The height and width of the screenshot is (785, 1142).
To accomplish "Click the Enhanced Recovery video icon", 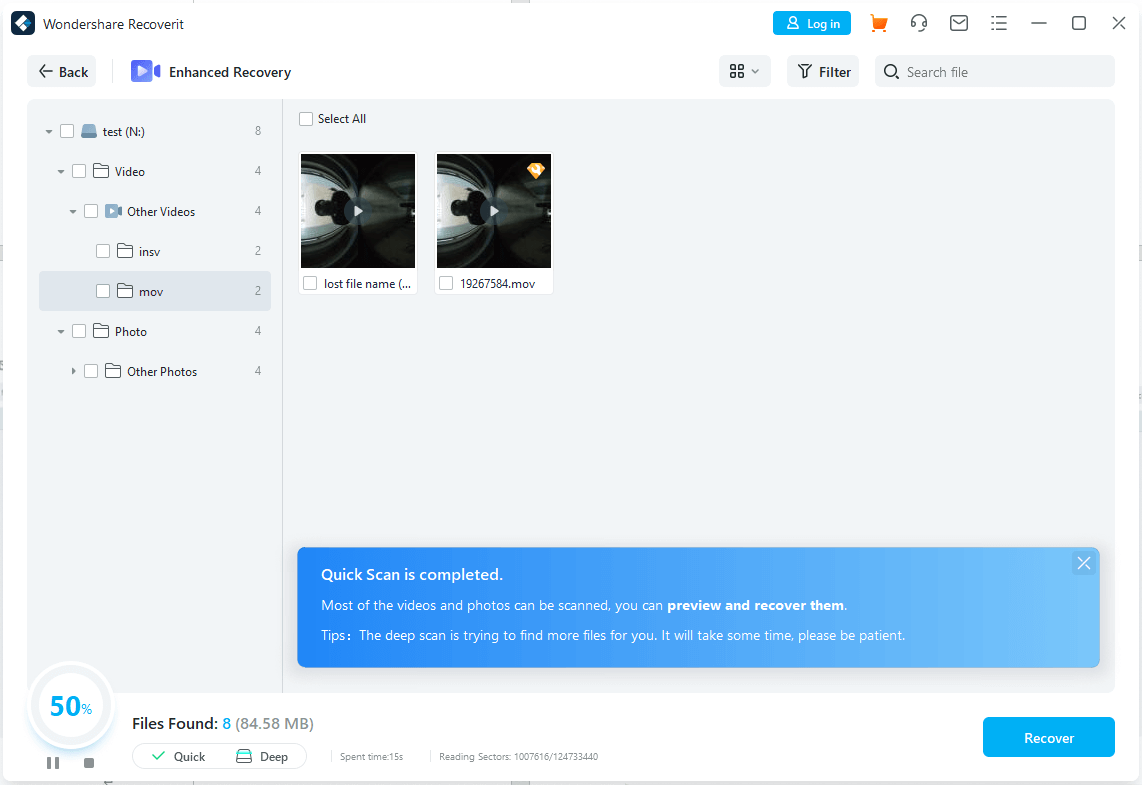I will [146, 71].
